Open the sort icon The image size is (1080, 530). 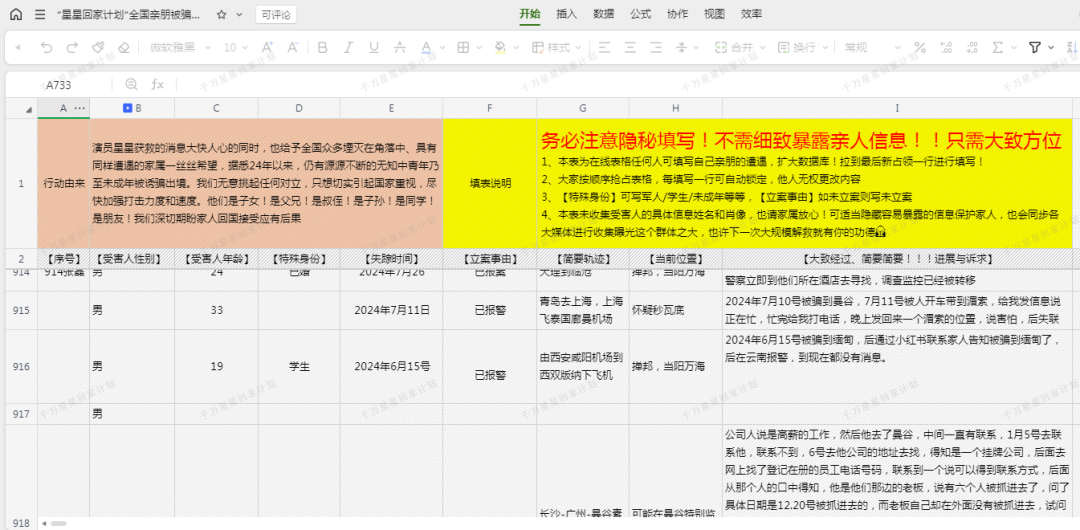1072,48
